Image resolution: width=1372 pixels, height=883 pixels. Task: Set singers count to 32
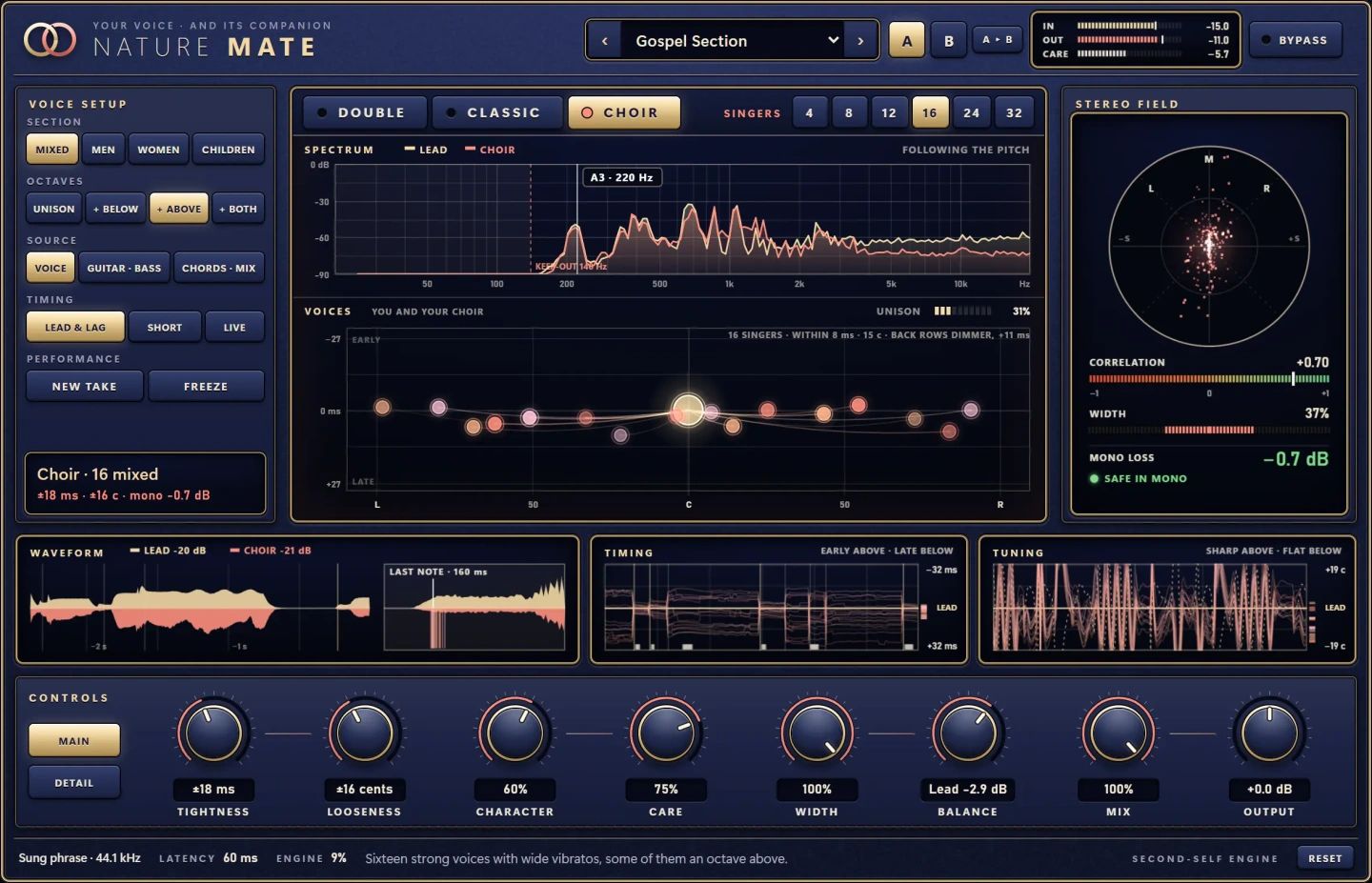(x=1014, y=112)
